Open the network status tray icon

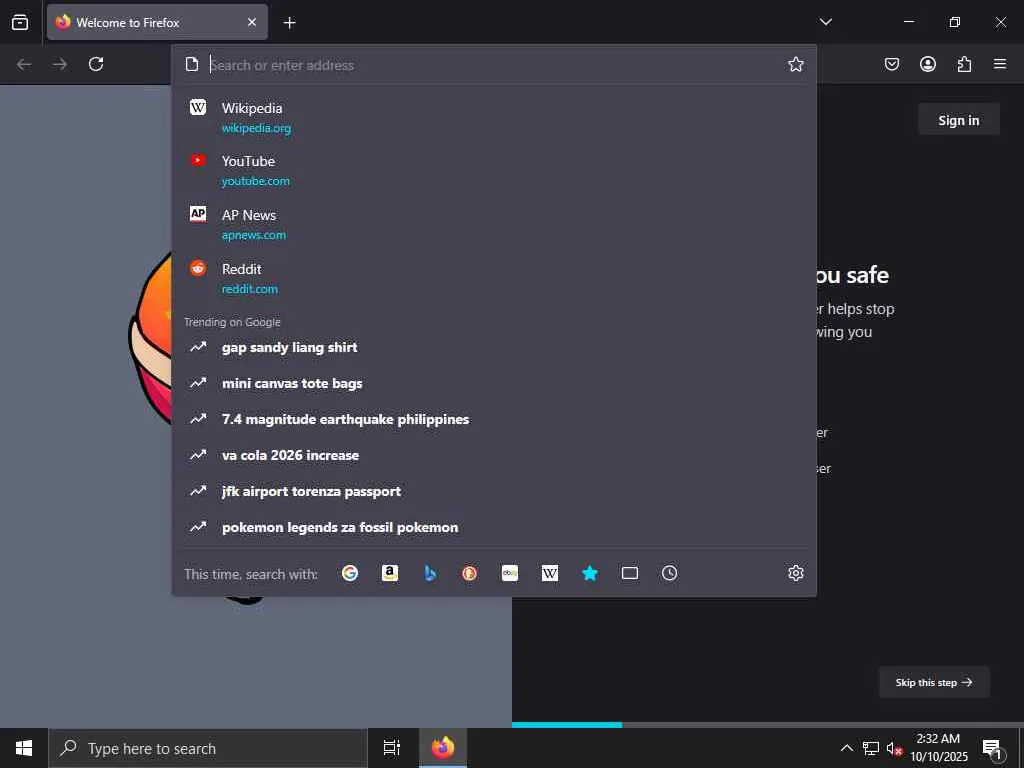tap(871, 748)
